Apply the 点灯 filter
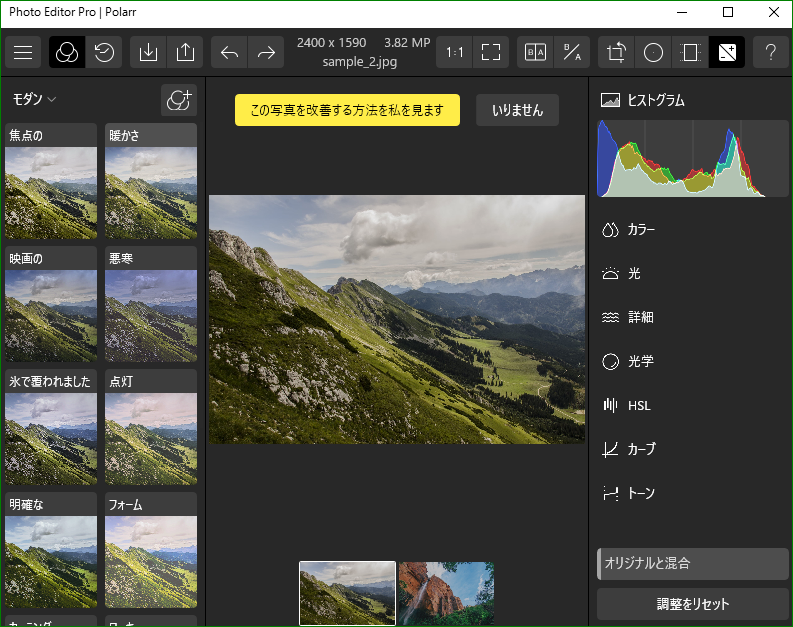This screenshot has width=793, height=627. pos(151,427)
